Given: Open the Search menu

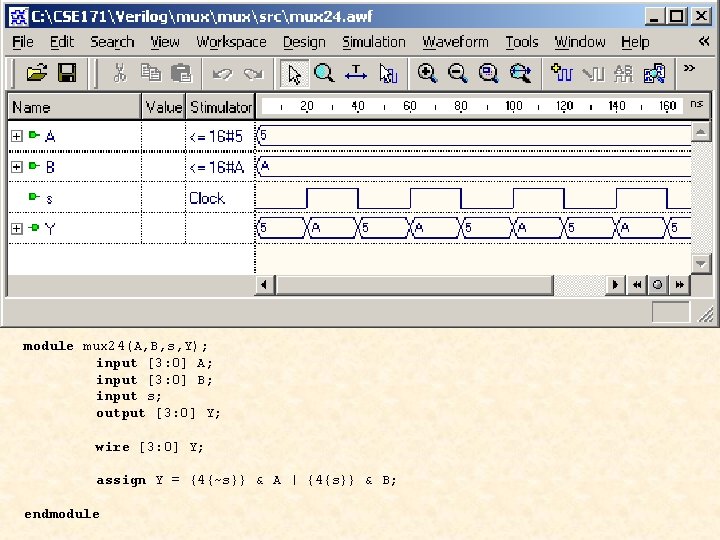Looking at the screenshot, I should (x=112, y=42).
